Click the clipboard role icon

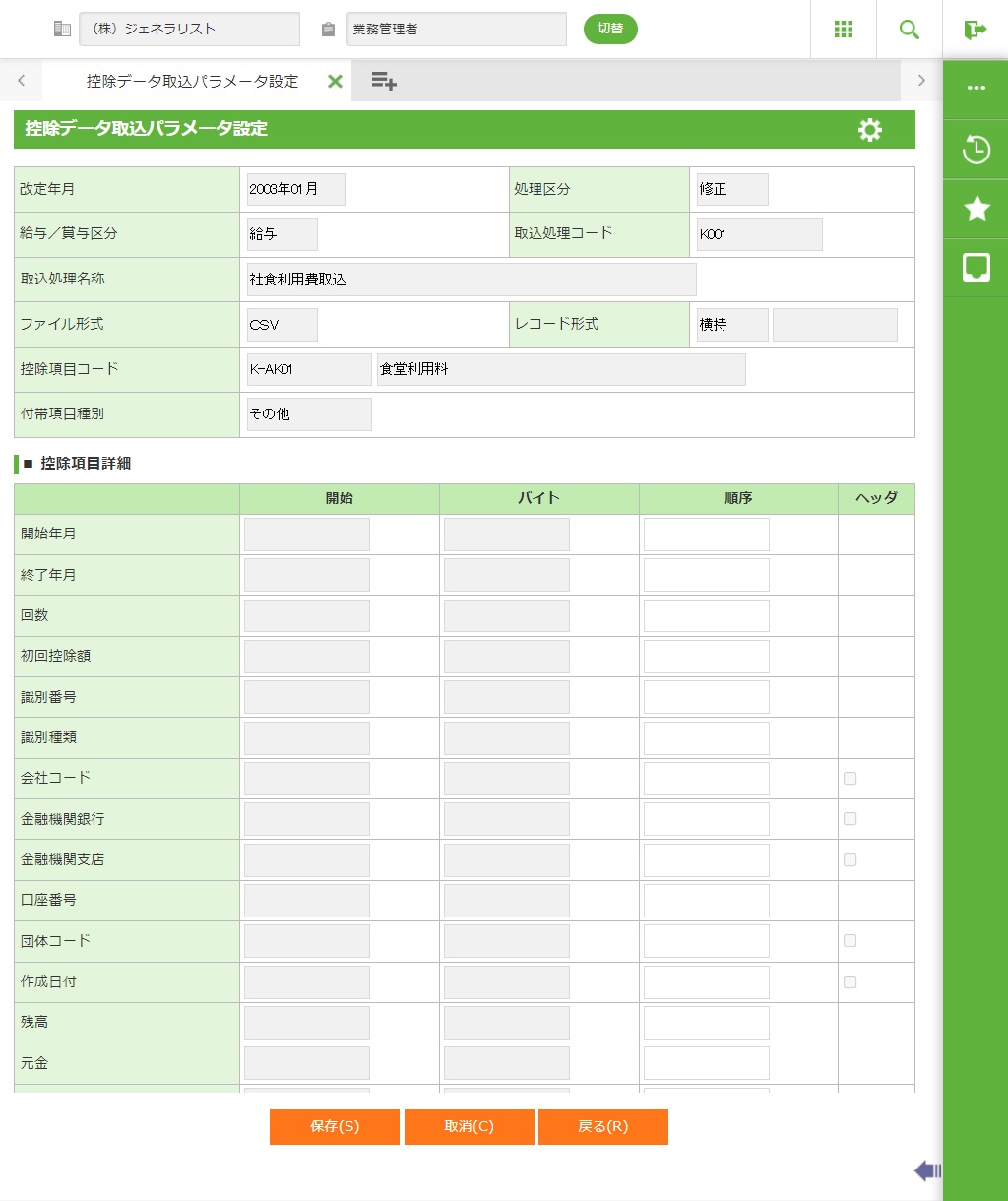tap(328, 30)
